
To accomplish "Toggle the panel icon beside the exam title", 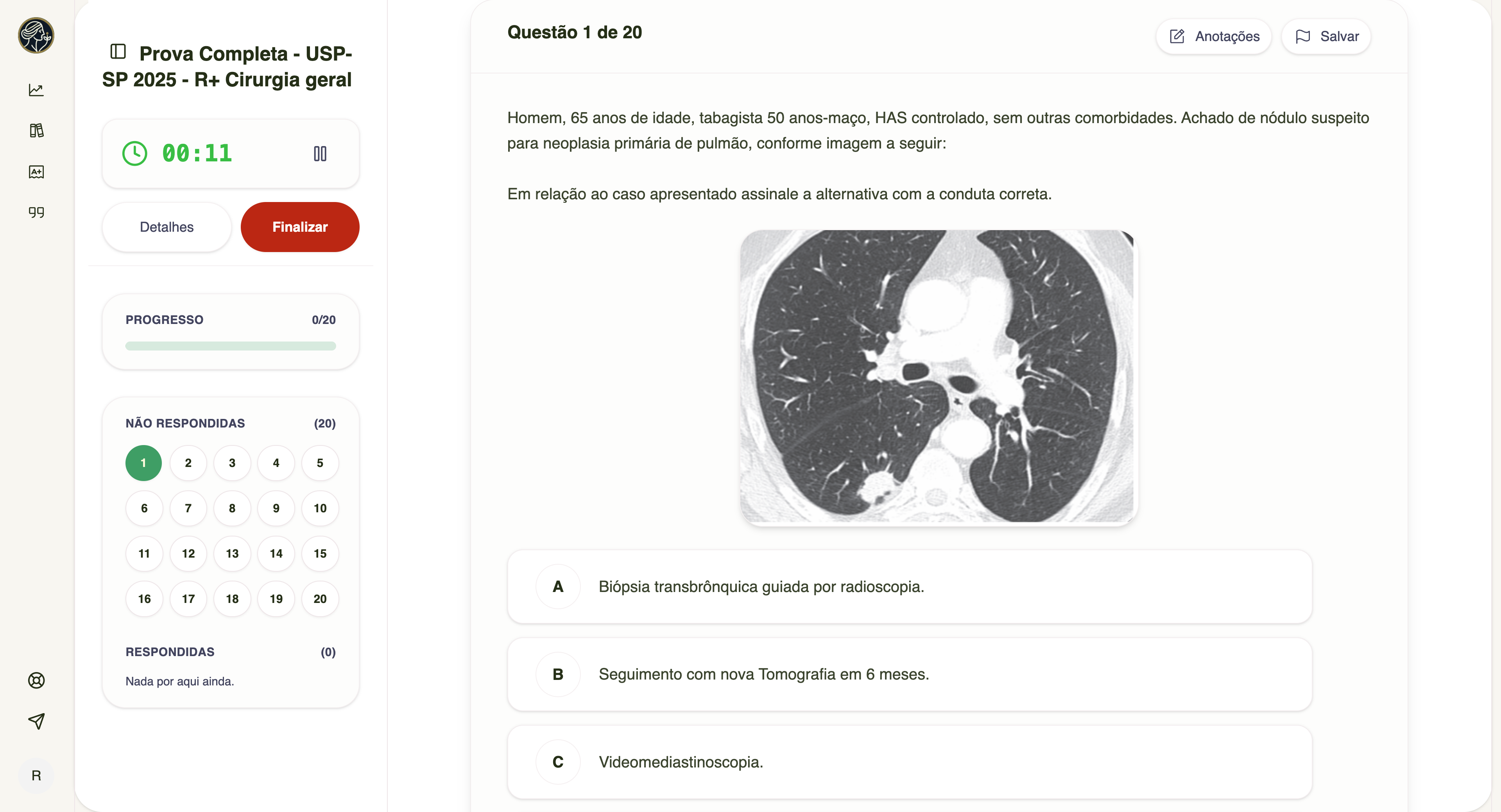I will click(118, 51).
